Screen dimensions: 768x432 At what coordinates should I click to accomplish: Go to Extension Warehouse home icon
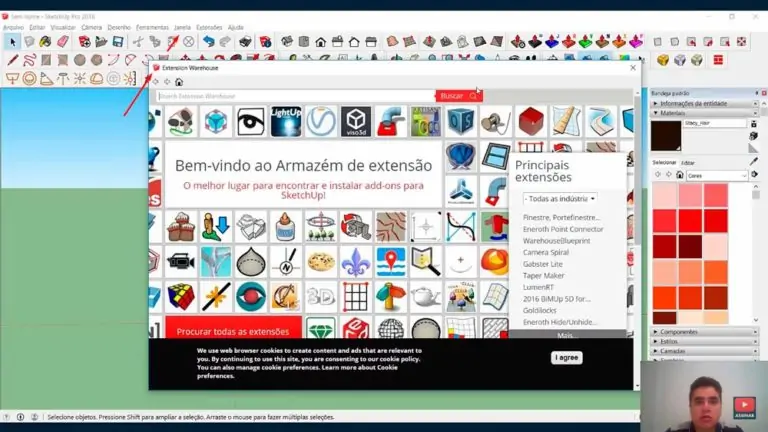click(x=179, y=82)
